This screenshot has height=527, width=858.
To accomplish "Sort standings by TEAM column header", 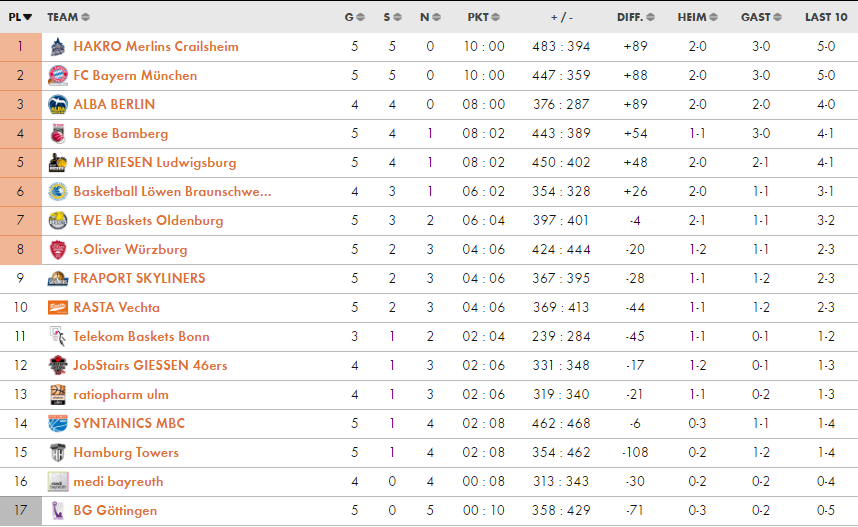I will (x=67, y=17).
